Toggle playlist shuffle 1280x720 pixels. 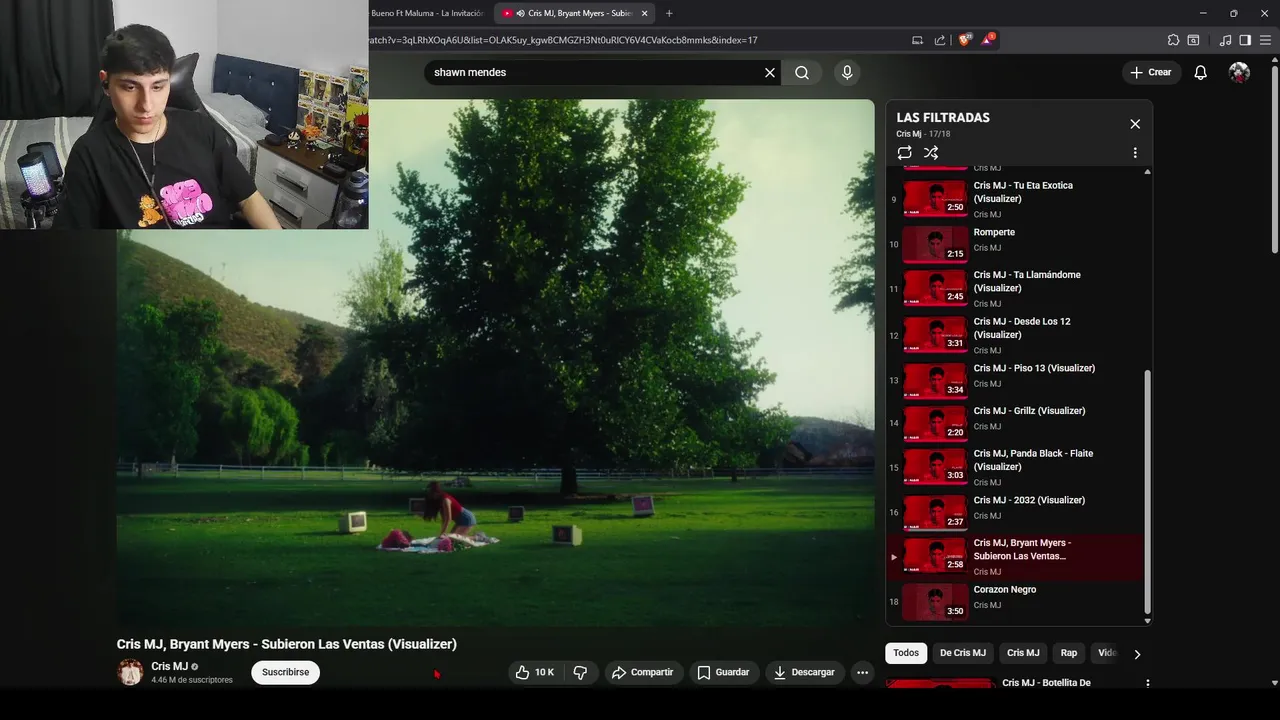point(931,153)
